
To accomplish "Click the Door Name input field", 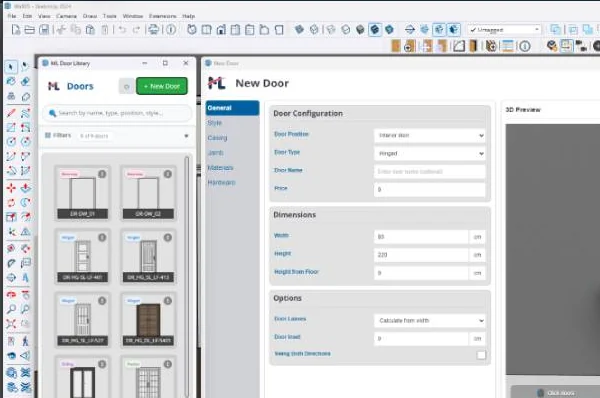I will (430, 171).
